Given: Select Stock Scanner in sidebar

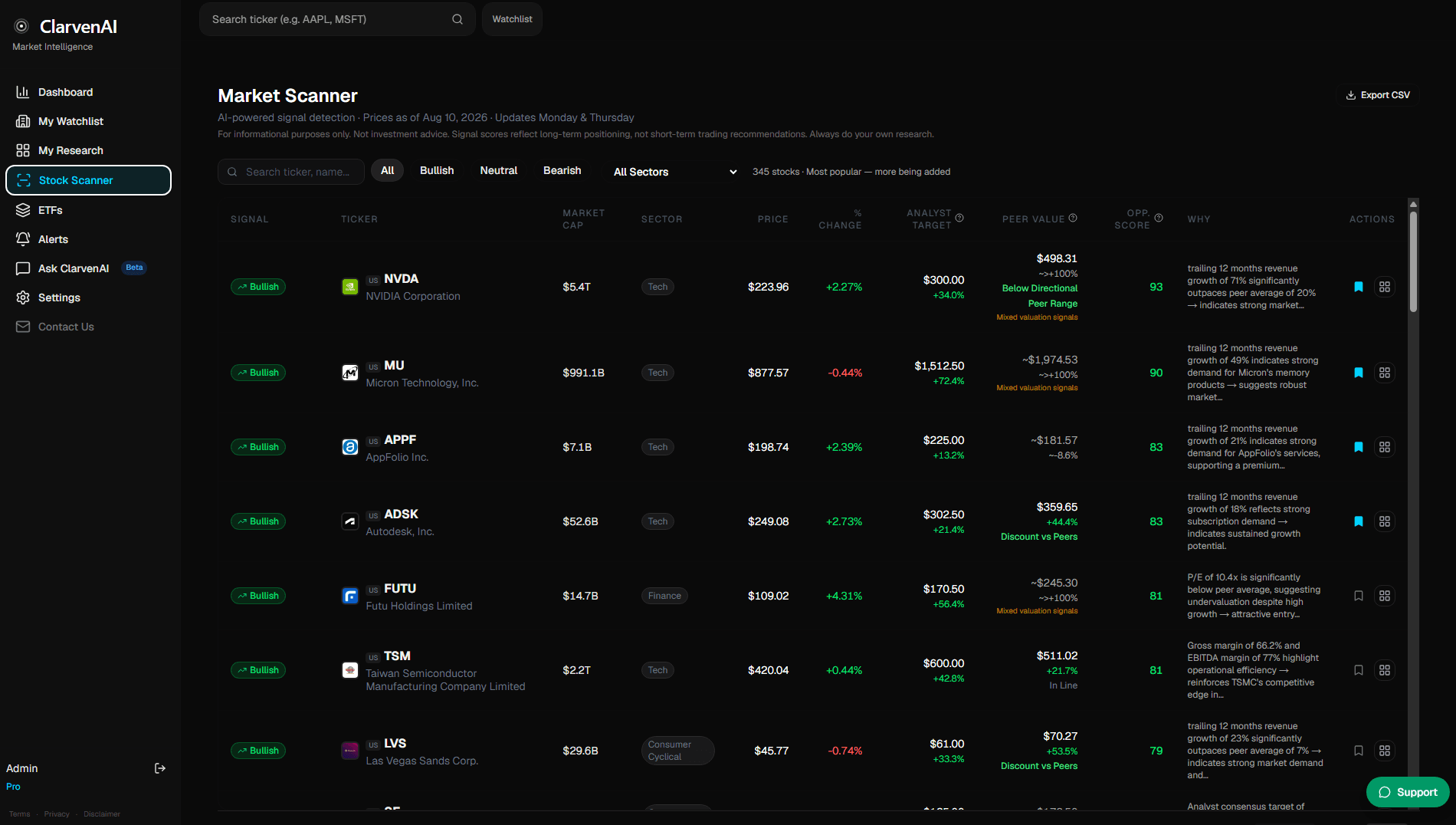Looking at the screenshot, I should pyautogui.click(x=88, y=180).
